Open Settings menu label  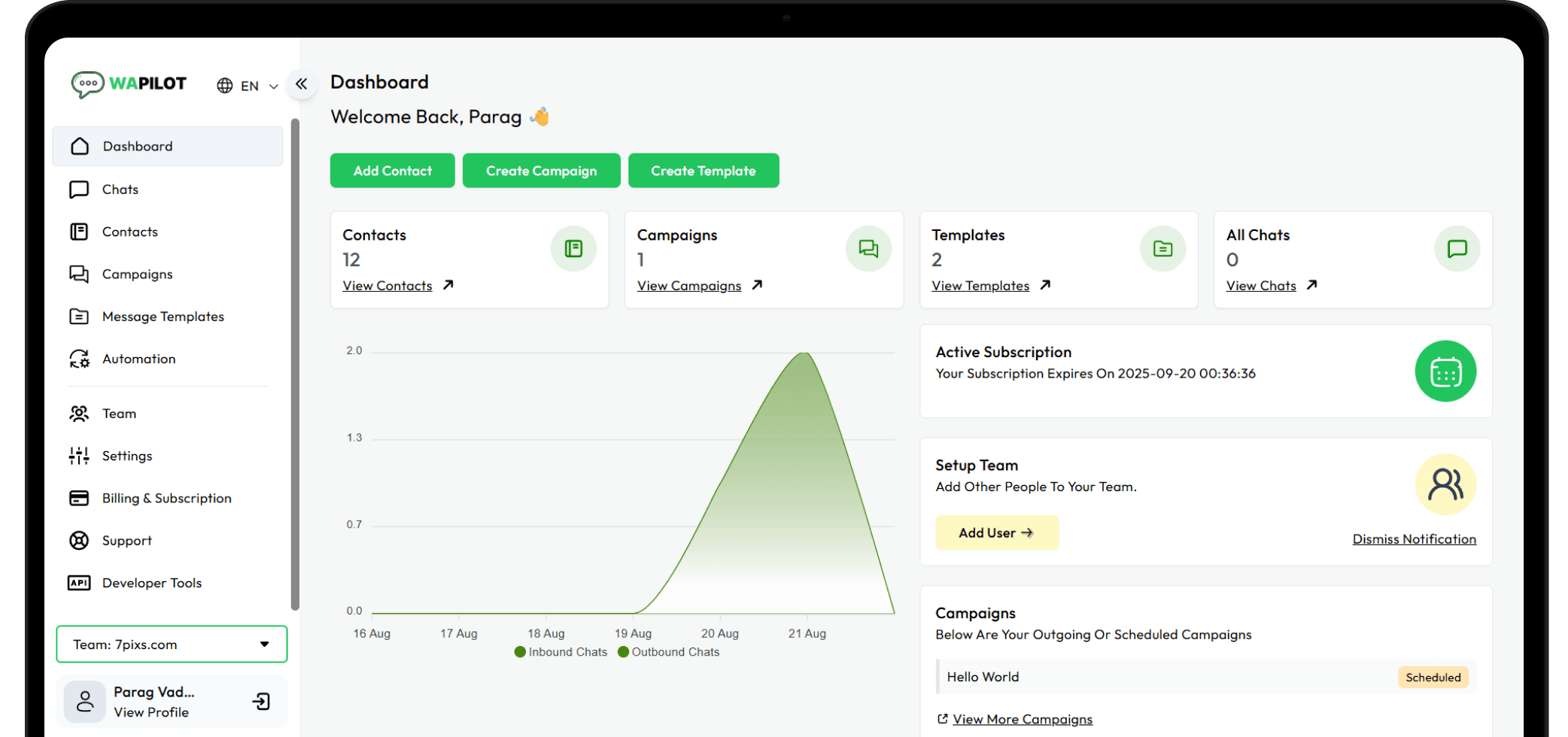(x=127, y=456)
